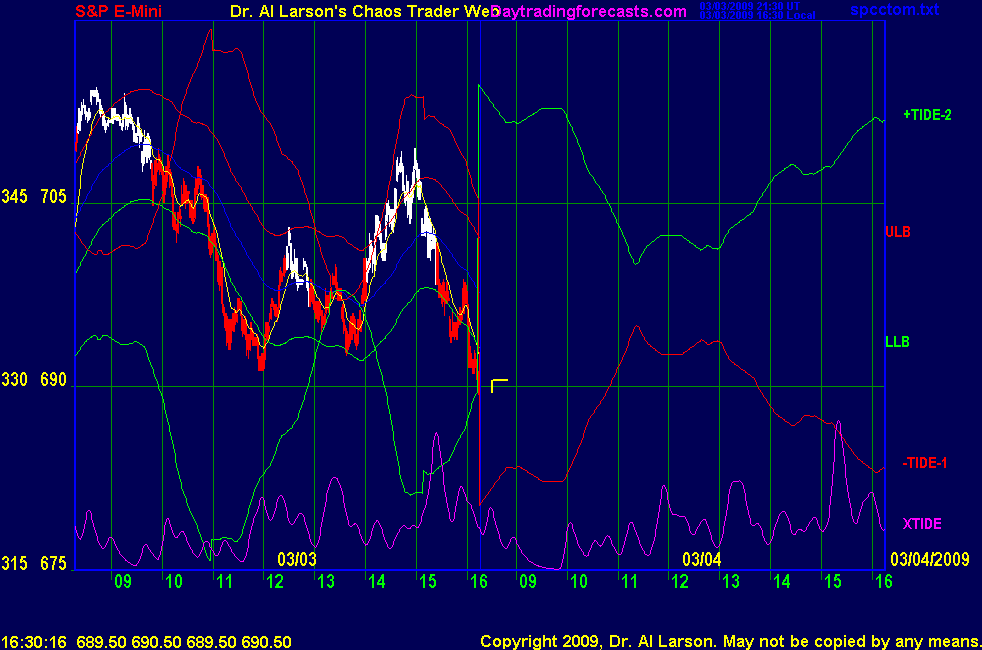Click the 315 675 price axis label
The width and height of the screenshot is (982, 650).
tap(35, 564)
